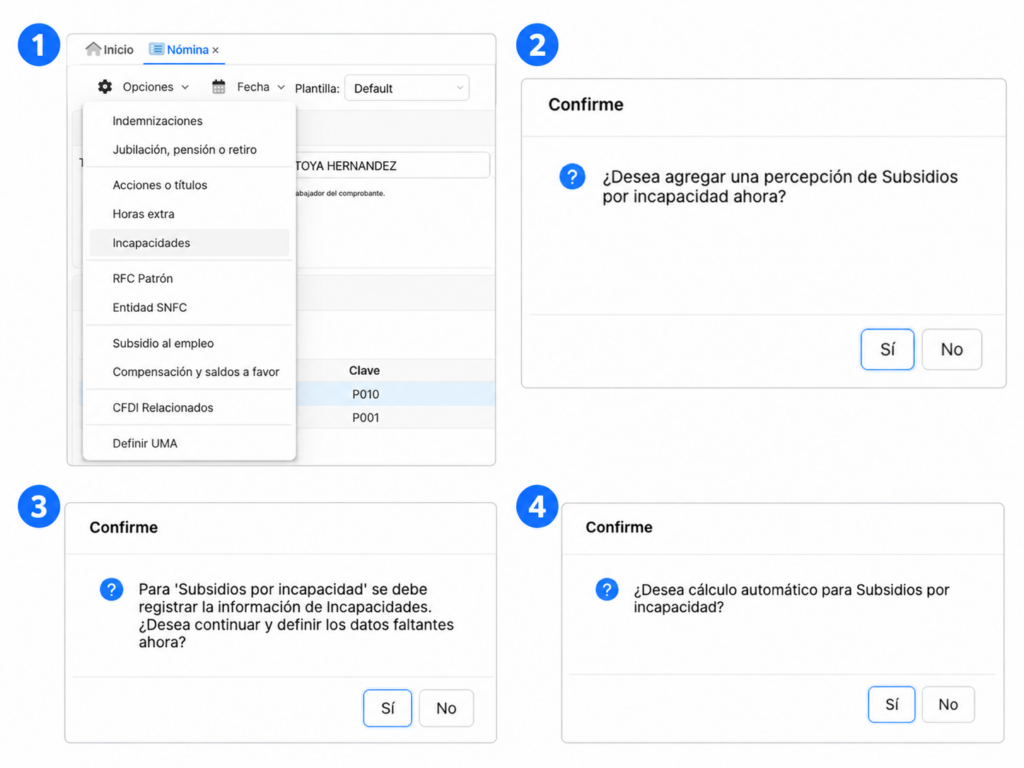Choose Horas extra from the menu
This screenshot has height=768, width=1024.
(144, 214)
